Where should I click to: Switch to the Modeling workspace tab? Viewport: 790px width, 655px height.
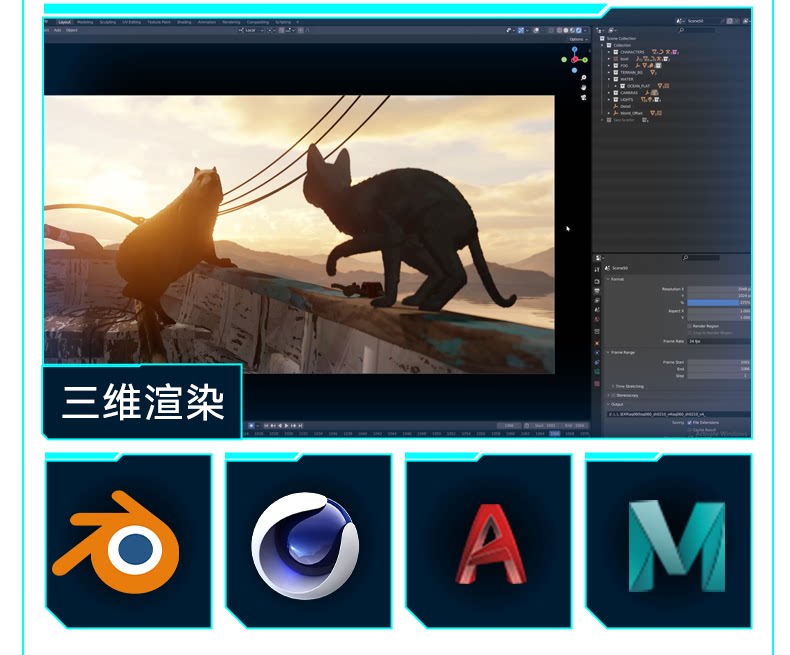point(85,22)
